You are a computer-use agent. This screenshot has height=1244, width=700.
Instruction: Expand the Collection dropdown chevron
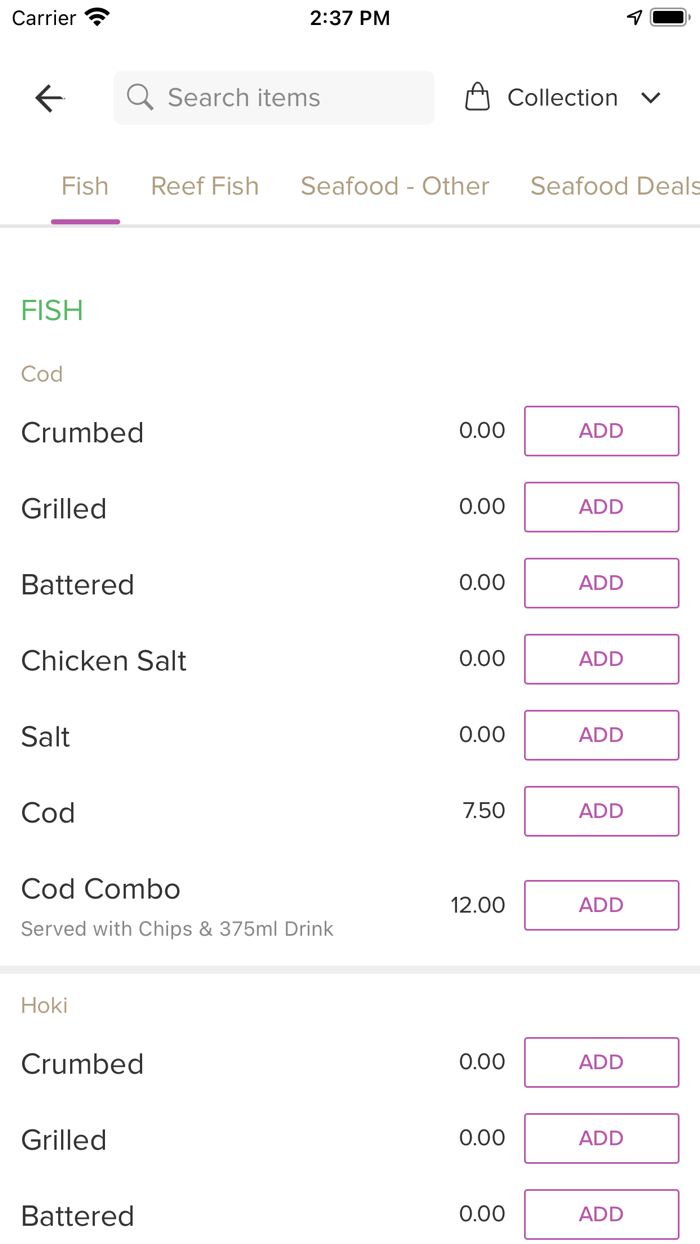[x=651, y=98]
